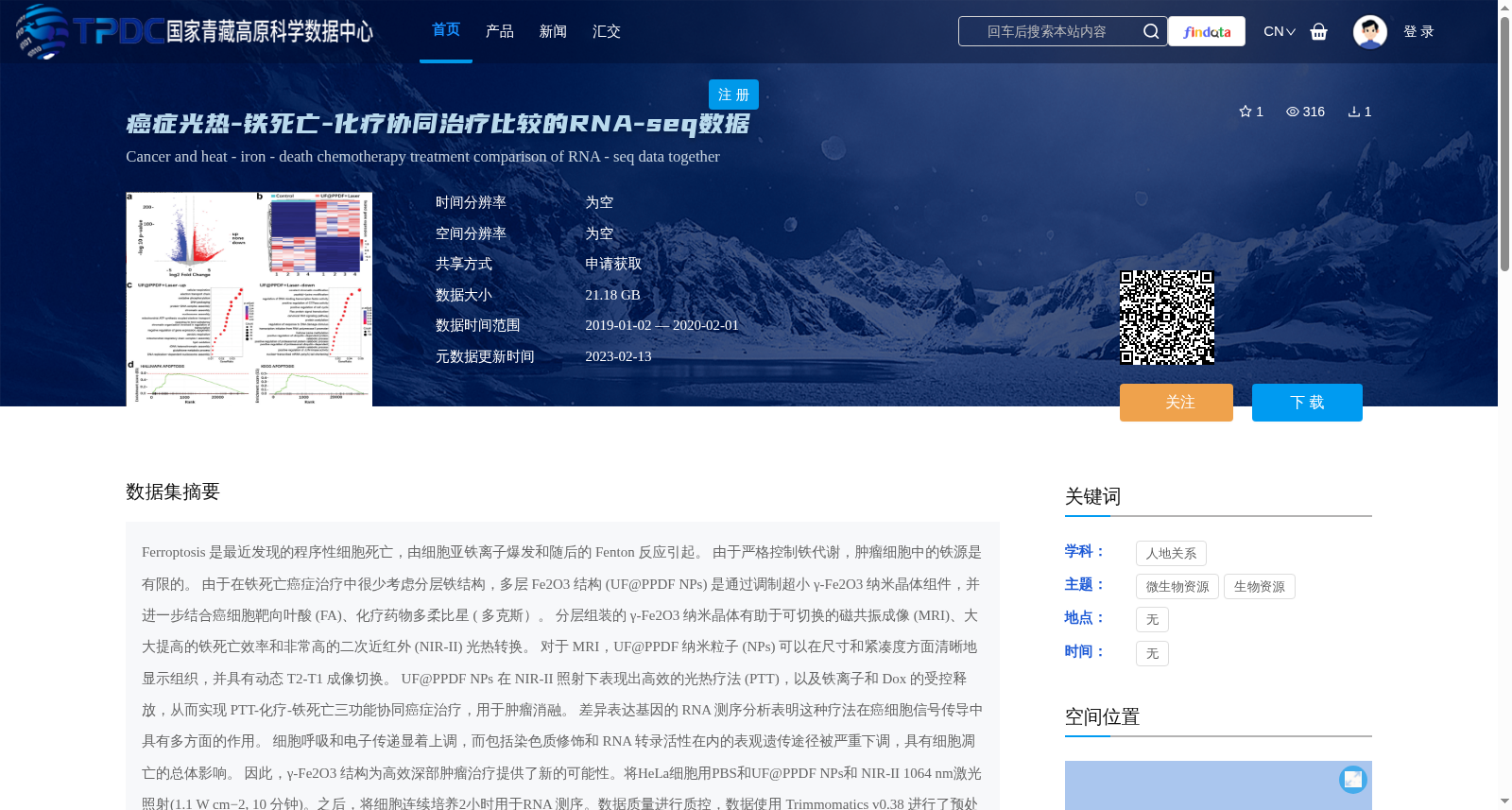Click the 申请获取 sharing method value
The image size is (1512, 810).
point(613,264)
